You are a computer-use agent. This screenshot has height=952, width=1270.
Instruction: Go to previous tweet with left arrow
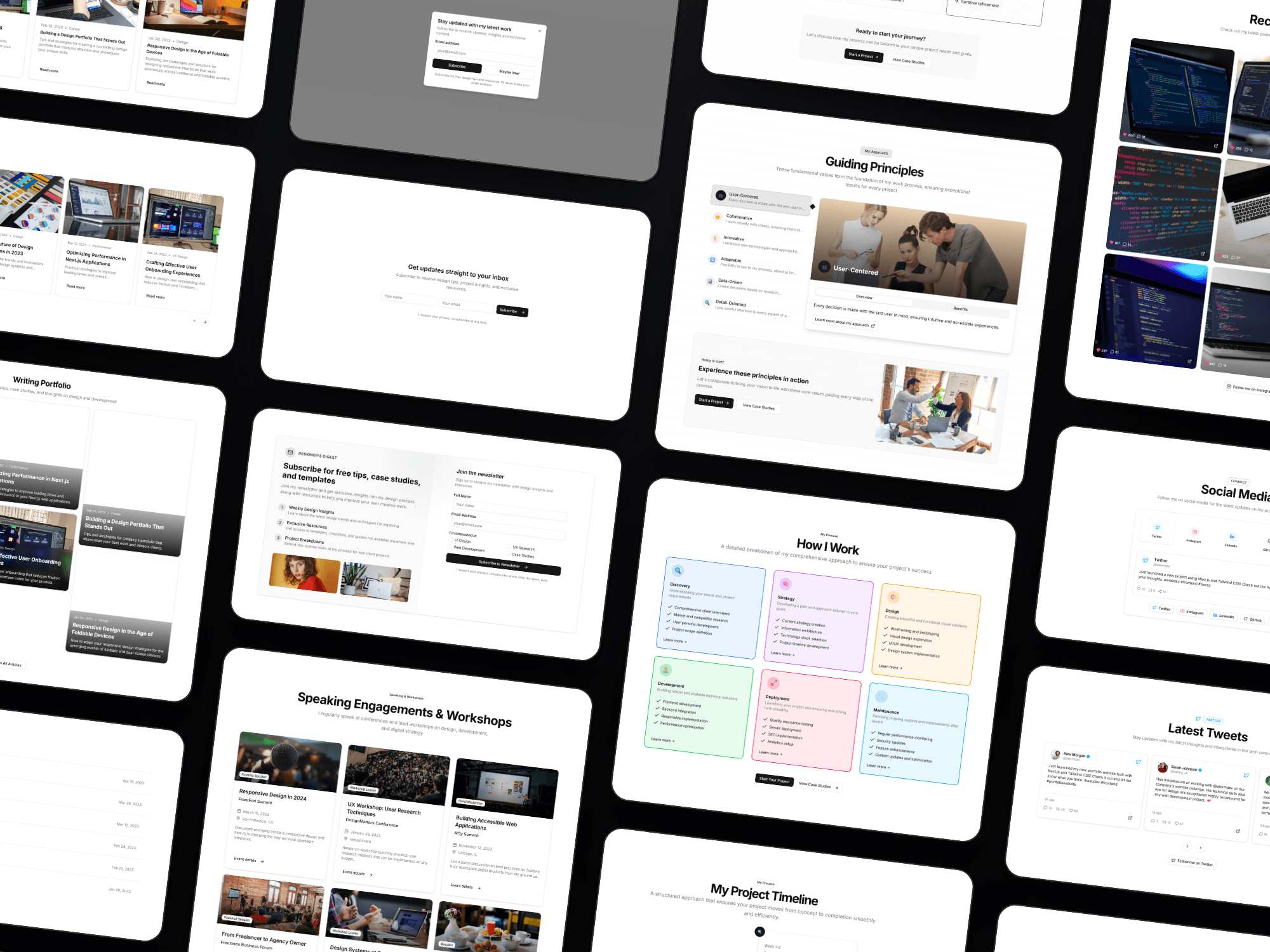pos(1187,846)
